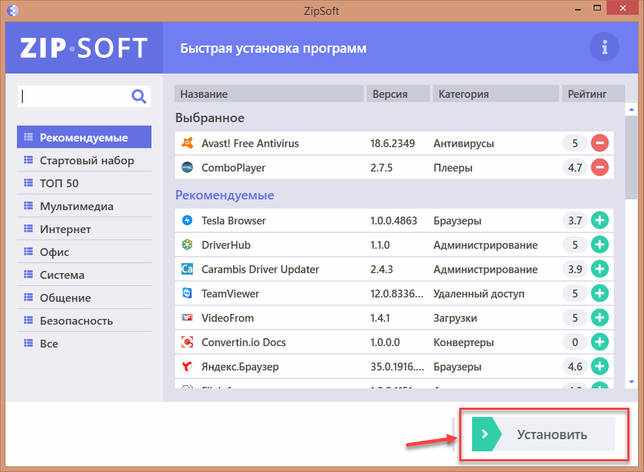The width and height of the screenshot is (644, 472).
Task: Select the Convertin.io Docs name text
Action: (243, 342)
